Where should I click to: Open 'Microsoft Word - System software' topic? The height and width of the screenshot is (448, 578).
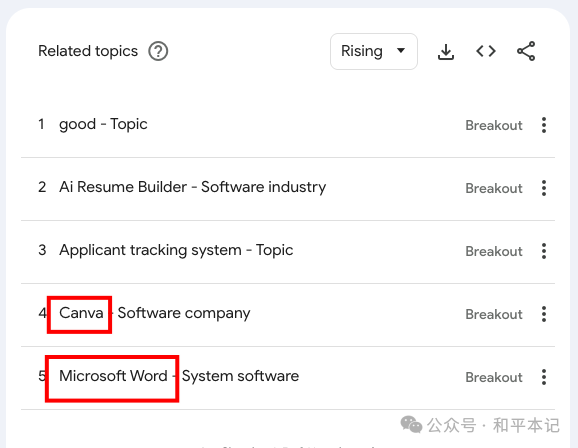pos(179,376)
